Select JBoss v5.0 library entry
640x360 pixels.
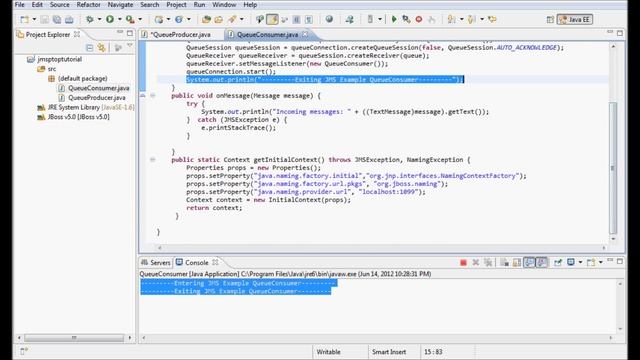coord(78,117)
